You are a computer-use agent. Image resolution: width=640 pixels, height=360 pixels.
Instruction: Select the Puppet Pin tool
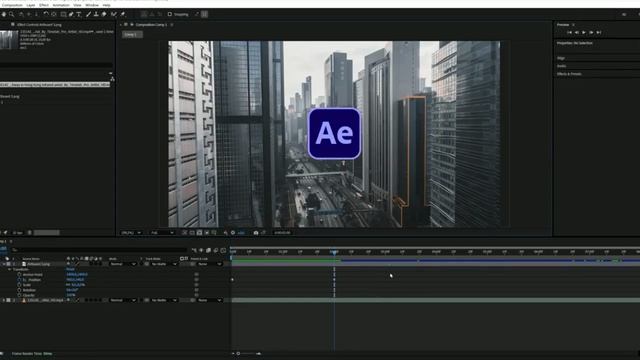coord(122,14)
